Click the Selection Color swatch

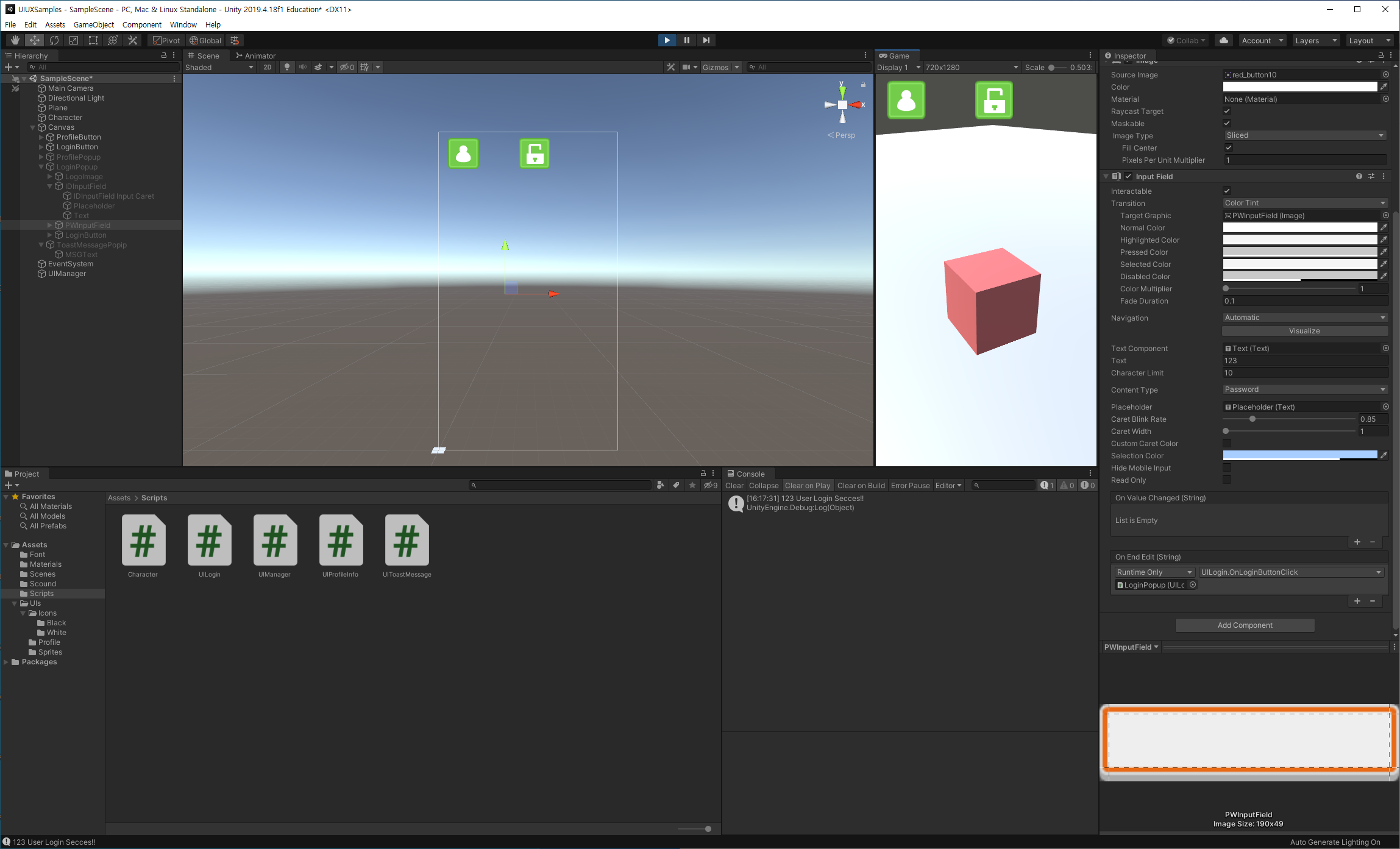pos(1299,455)
